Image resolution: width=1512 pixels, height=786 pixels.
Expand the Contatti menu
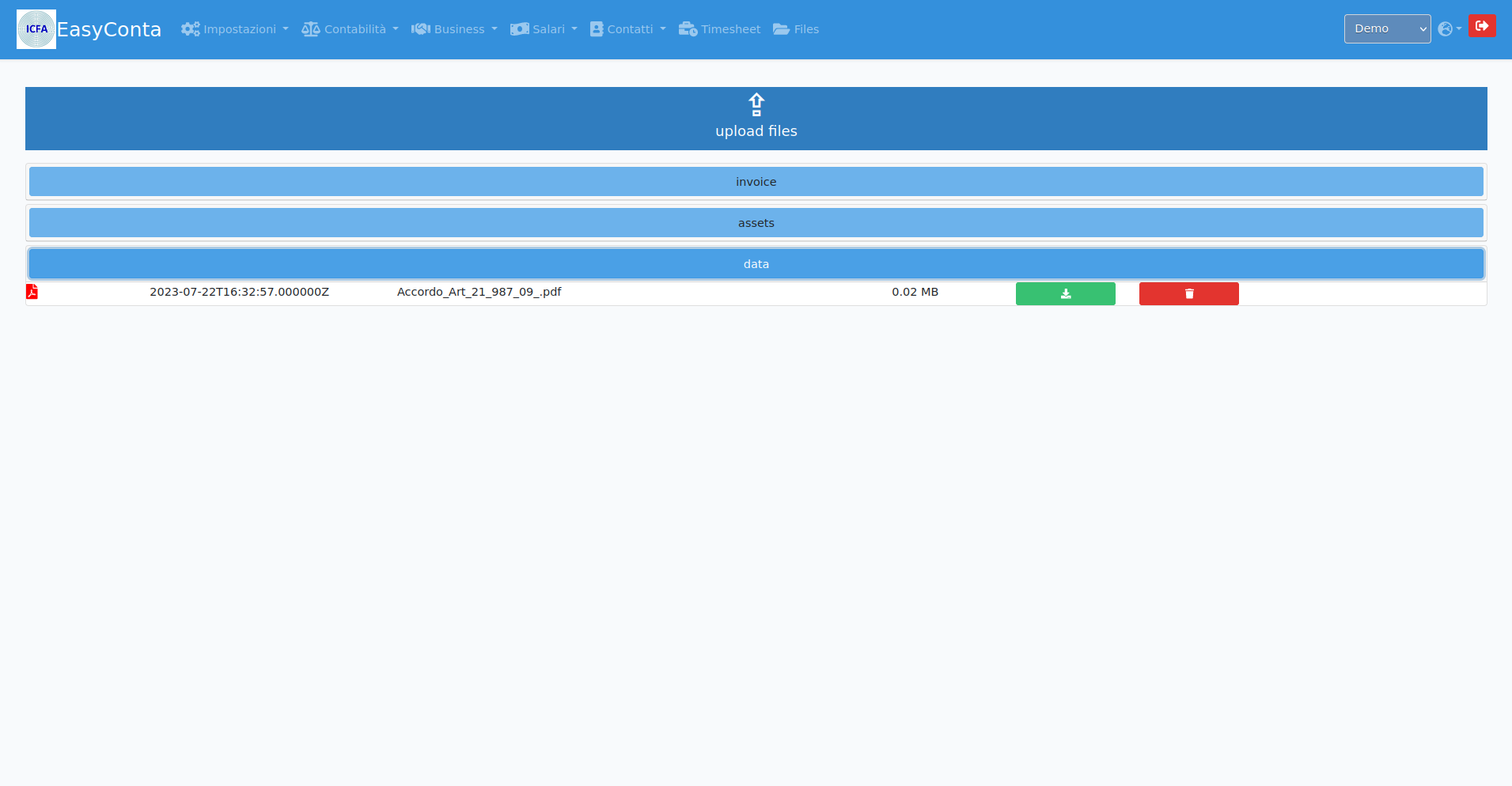coord(628,29)
